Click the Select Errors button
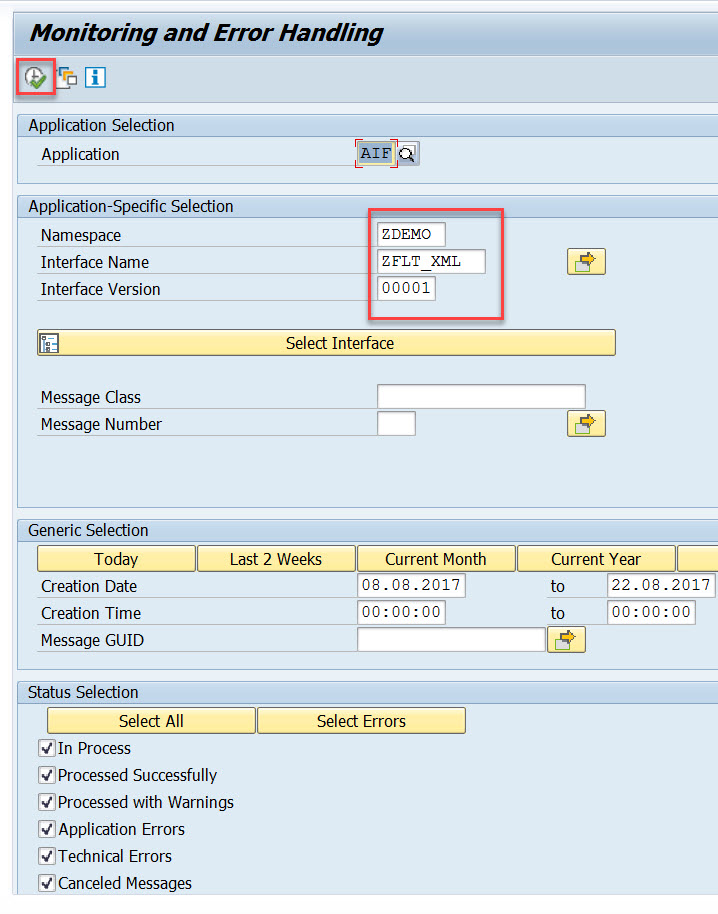This screenshot has width=718, height=914. 361,721
